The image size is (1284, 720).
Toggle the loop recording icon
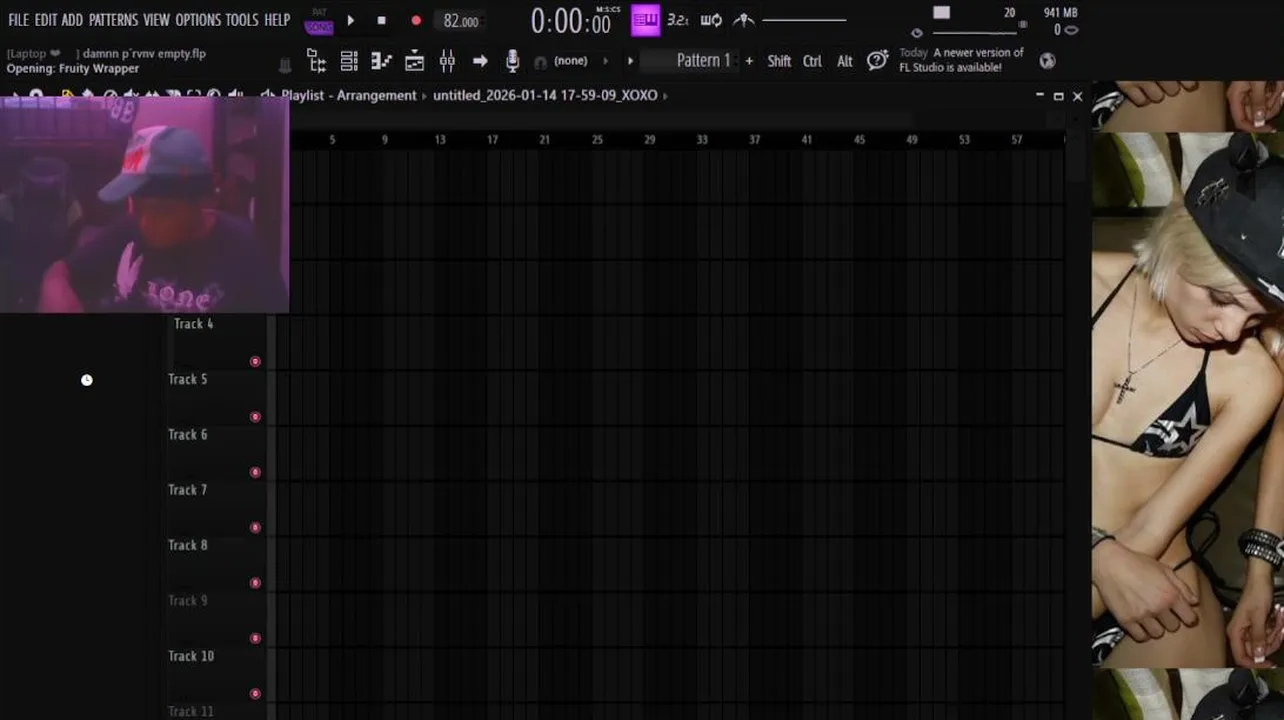tap(711, 19)
